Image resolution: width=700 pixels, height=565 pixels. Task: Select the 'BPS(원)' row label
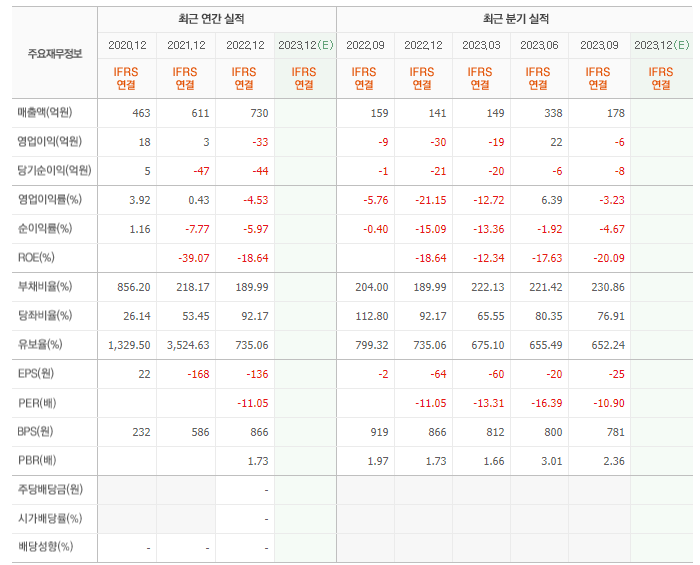pyautogui.click(x=35, y=432)
